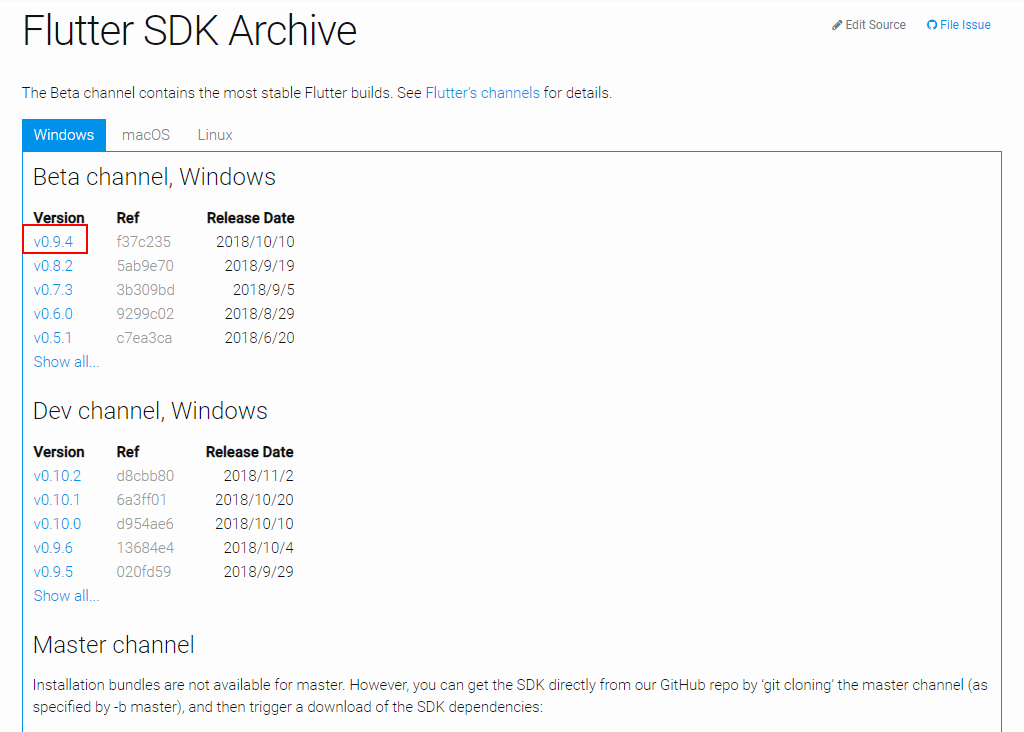Expand Show all under Beta channel
The width and height of the screenshot is (1024, 732).
click(66, 362)
